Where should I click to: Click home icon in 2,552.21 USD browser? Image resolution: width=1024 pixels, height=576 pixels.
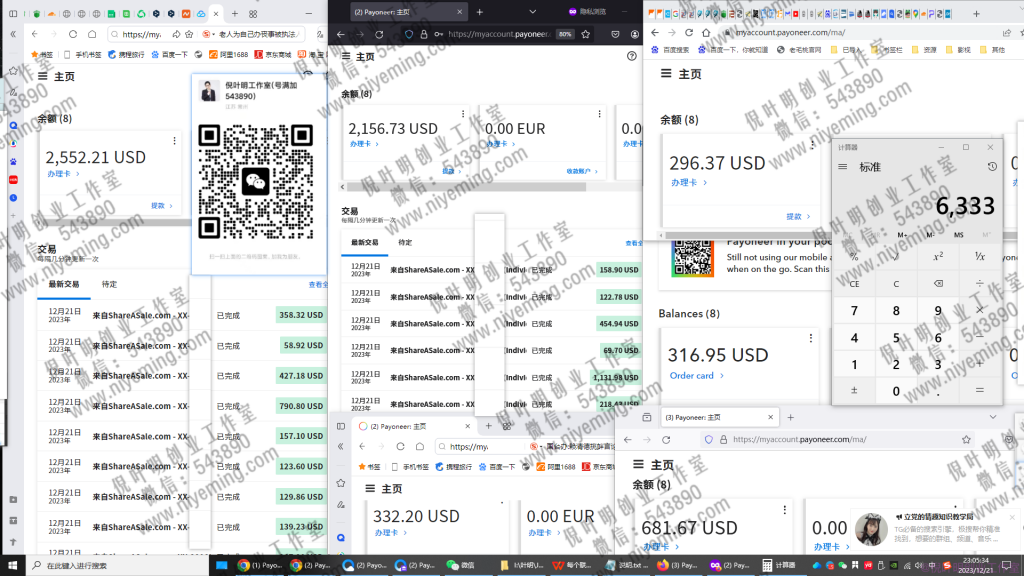tap(92, 34)
